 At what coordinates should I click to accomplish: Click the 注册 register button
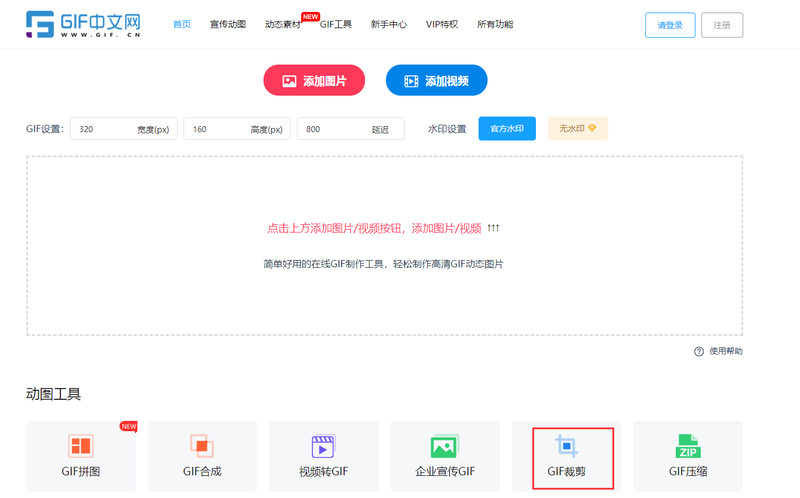(x=722, y=25)
